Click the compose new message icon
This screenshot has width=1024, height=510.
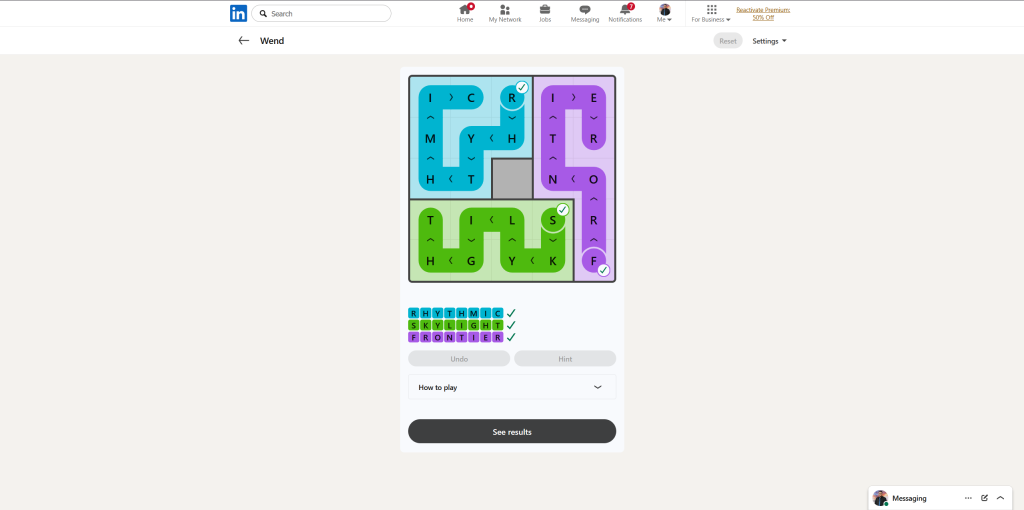pos(984,498)
